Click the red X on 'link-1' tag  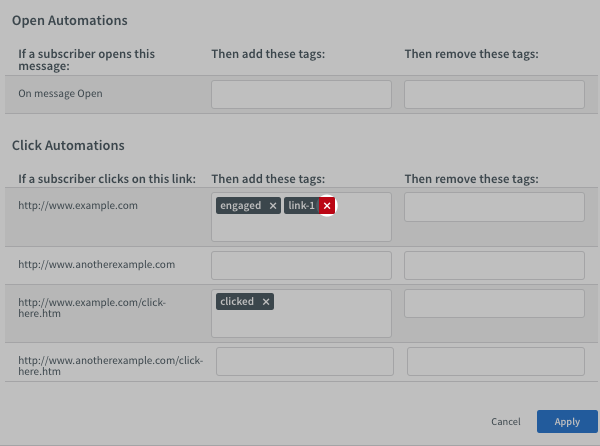coord(327,206)
